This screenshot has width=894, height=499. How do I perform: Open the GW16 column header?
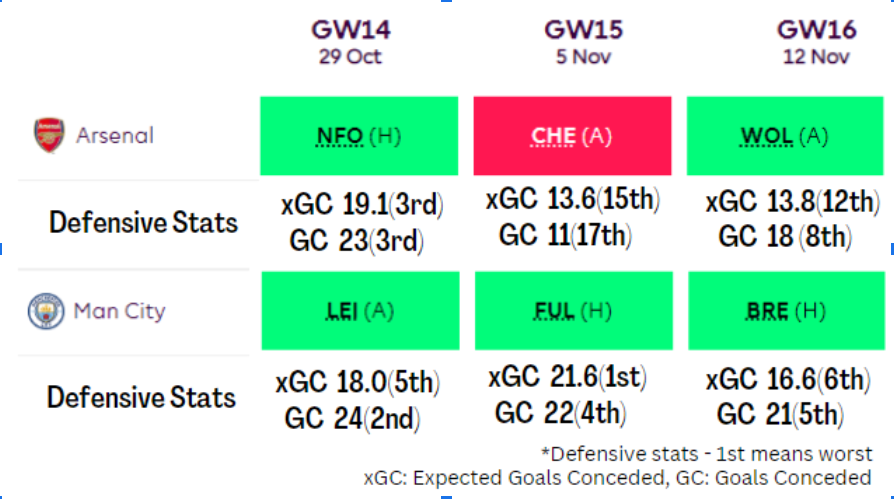(x=816, y=30)
